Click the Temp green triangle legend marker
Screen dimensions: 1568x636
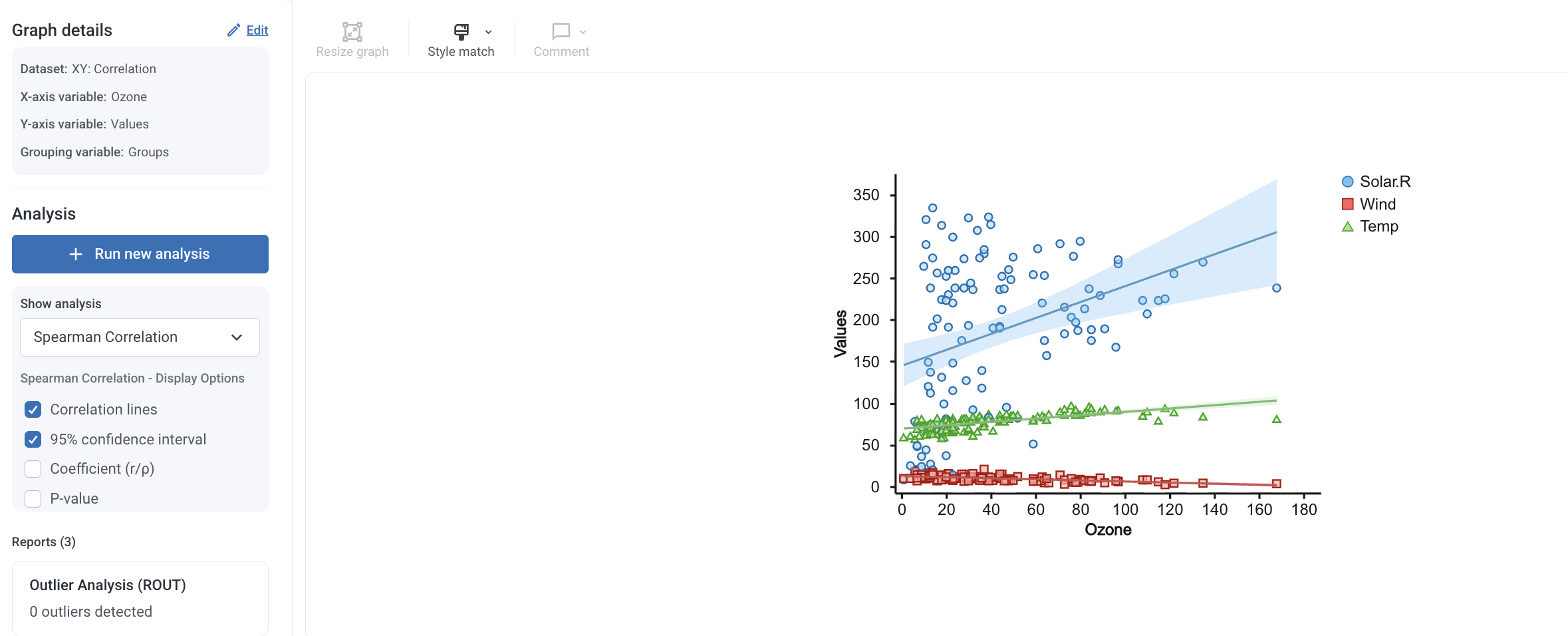click(1347, 227)
